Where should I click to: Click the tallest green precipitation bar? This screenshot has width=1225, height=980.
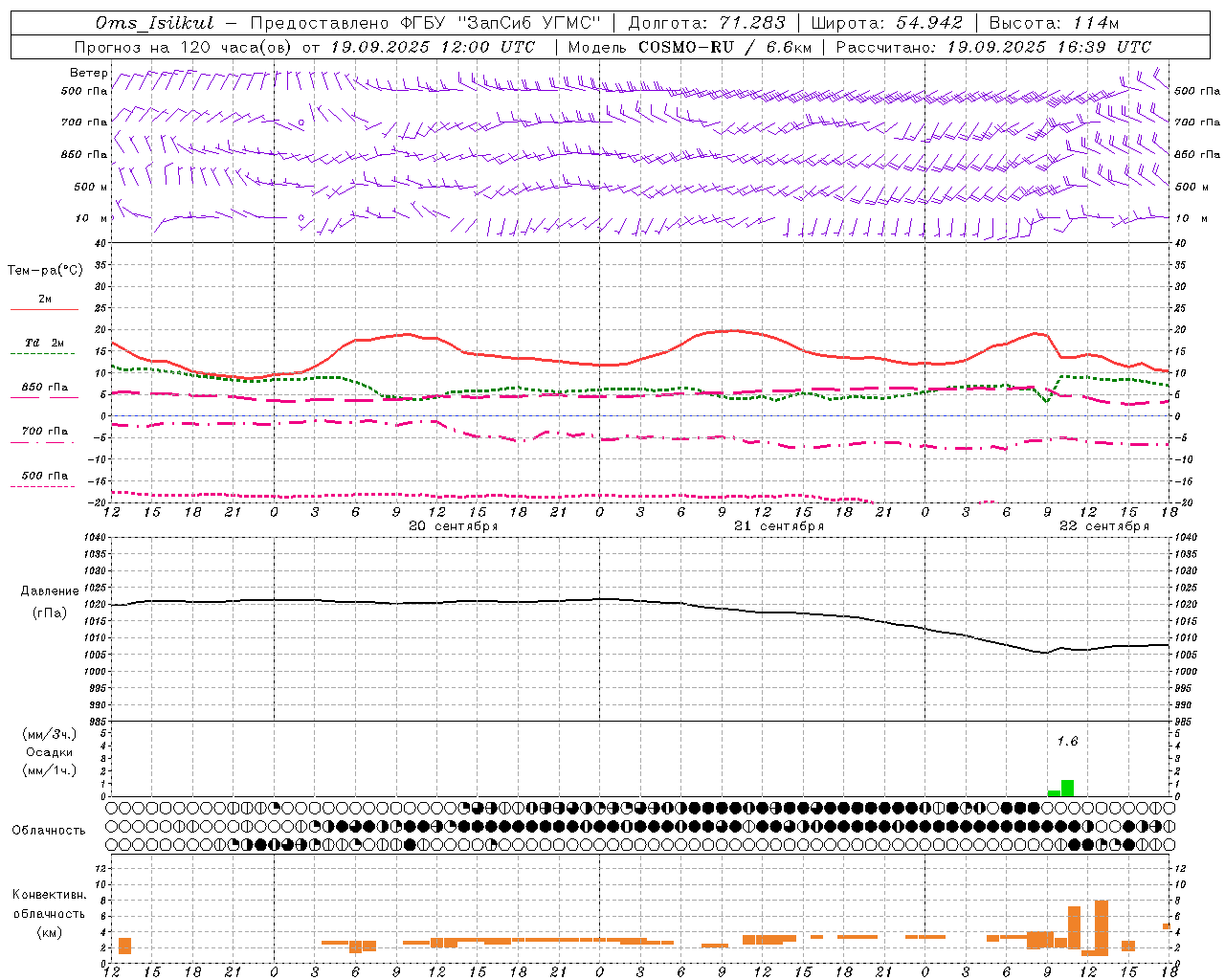click(1067, 789)
